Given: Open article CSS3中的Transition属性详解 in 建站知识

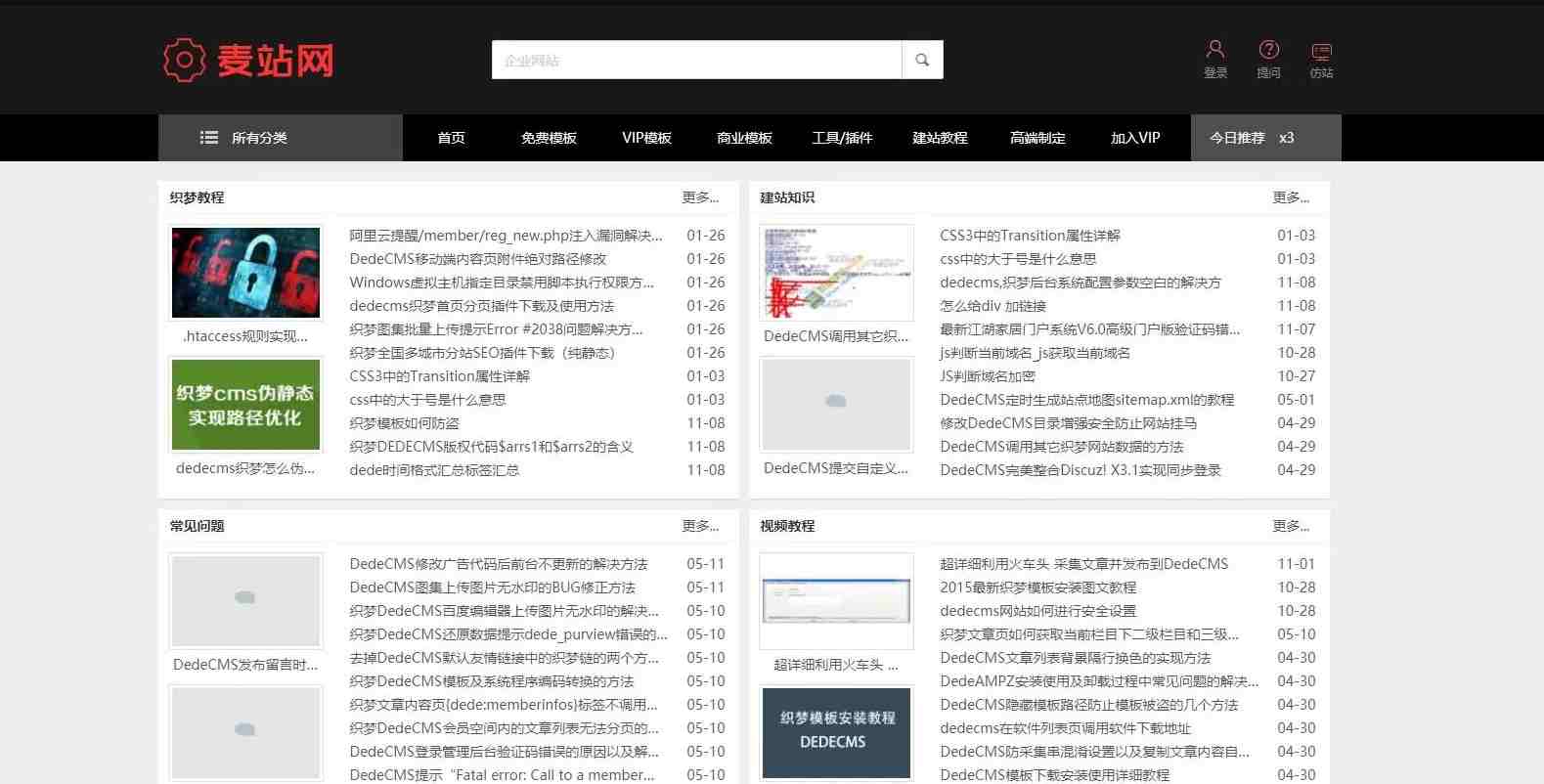Looking at the screenshot, I should [1030, 236].
